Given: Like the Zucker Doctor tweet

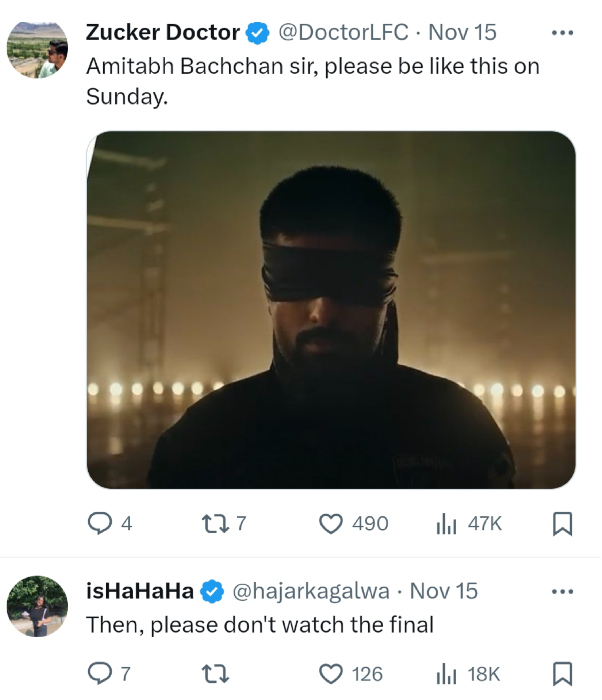Looking at the screenshot, I should click(x=332, y=523).
